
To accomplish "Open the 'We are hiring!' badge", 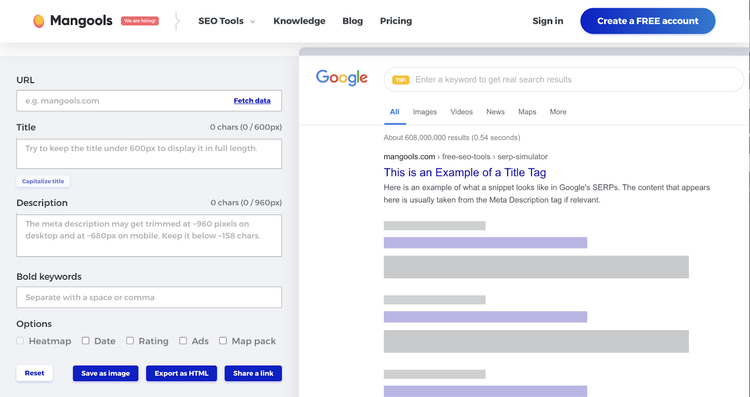I will coord(140,21).
